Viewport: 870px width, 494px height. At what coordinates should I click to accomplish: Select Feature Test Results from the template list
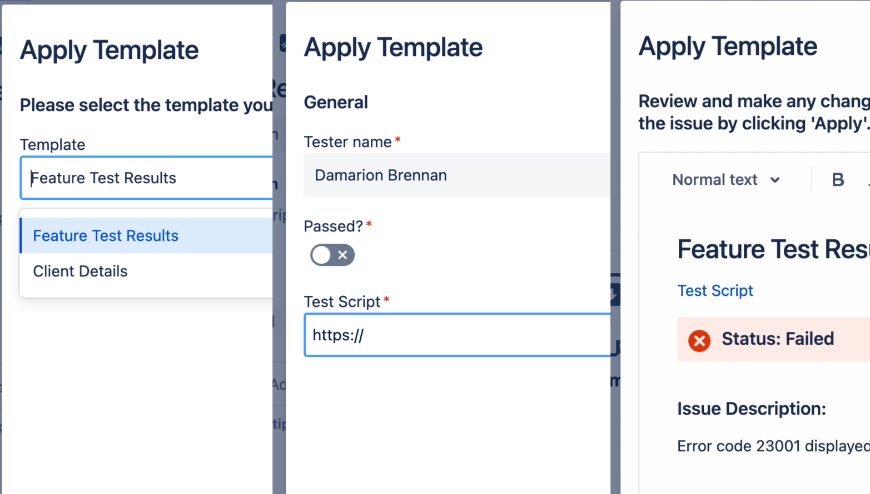pos(106,236)
